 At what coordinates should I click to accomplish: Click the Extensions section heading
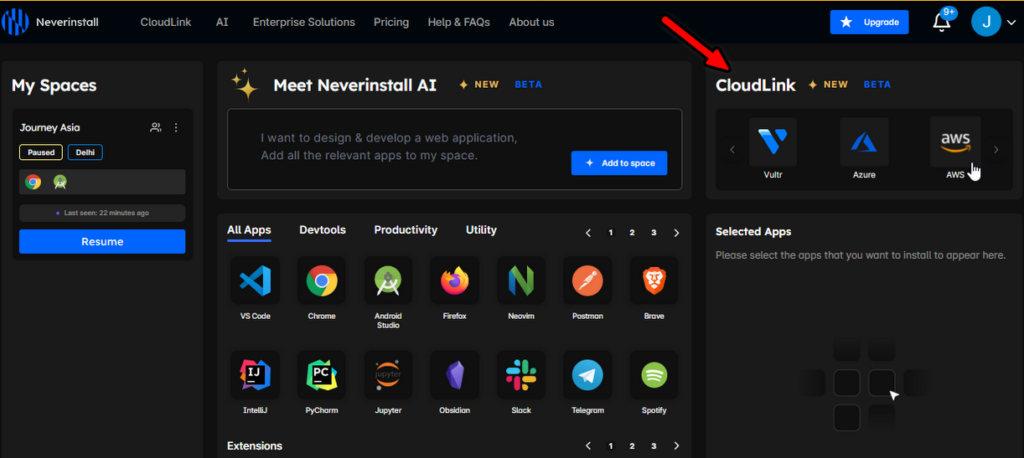(x=255, y=446)
